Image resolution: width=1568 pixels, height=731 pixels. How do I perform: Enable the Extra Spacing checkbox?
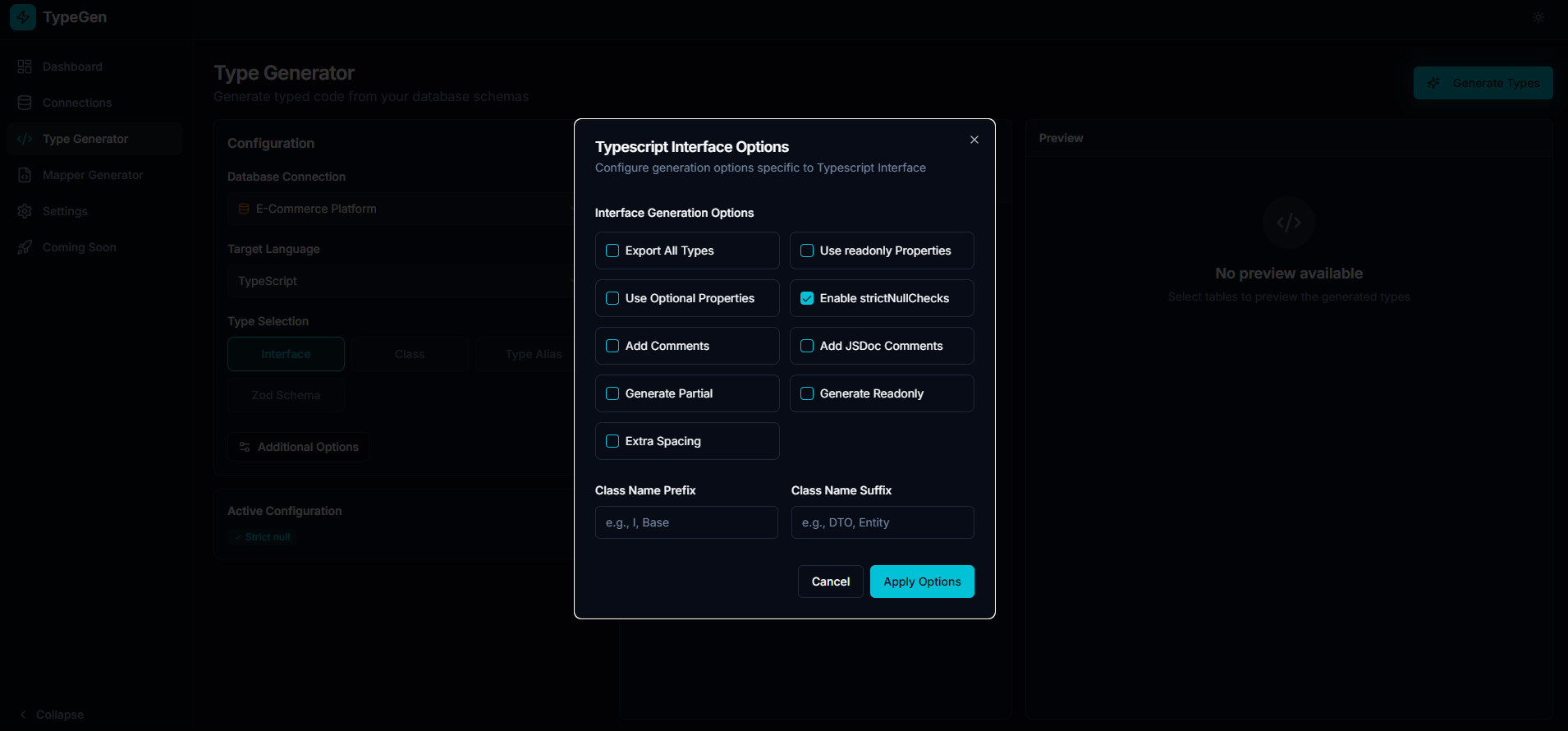click(x=612, y=441)
